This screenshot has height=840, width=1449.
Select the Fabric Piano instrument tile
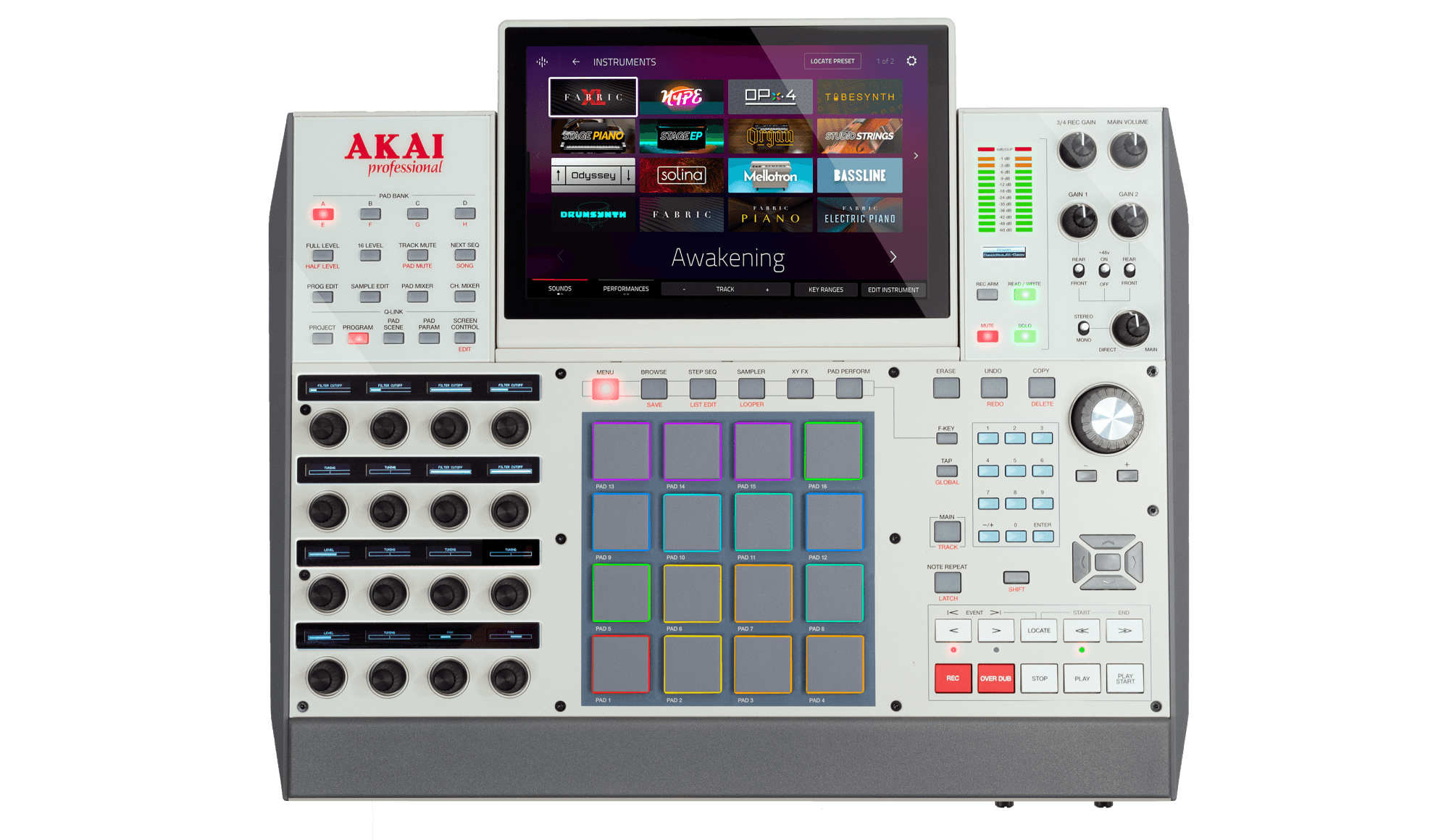point(770,214)
